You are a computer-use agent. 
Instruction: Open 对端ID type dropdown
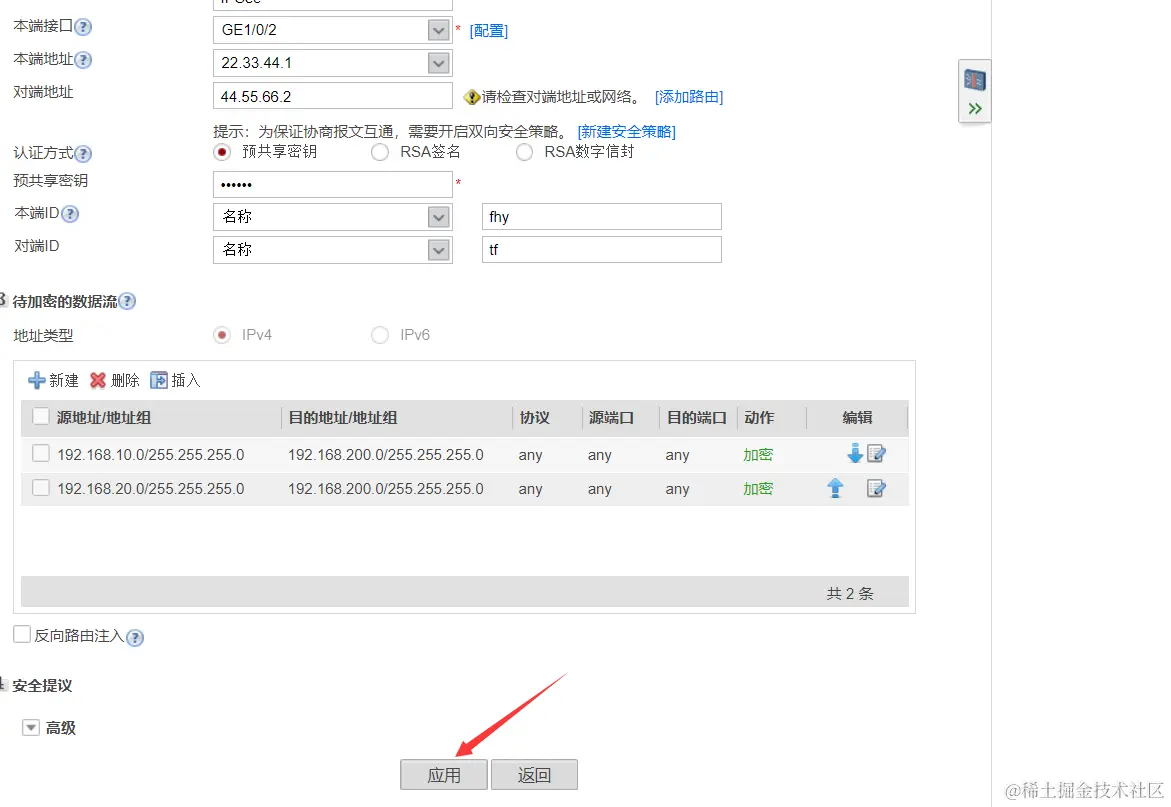point(438,250)
